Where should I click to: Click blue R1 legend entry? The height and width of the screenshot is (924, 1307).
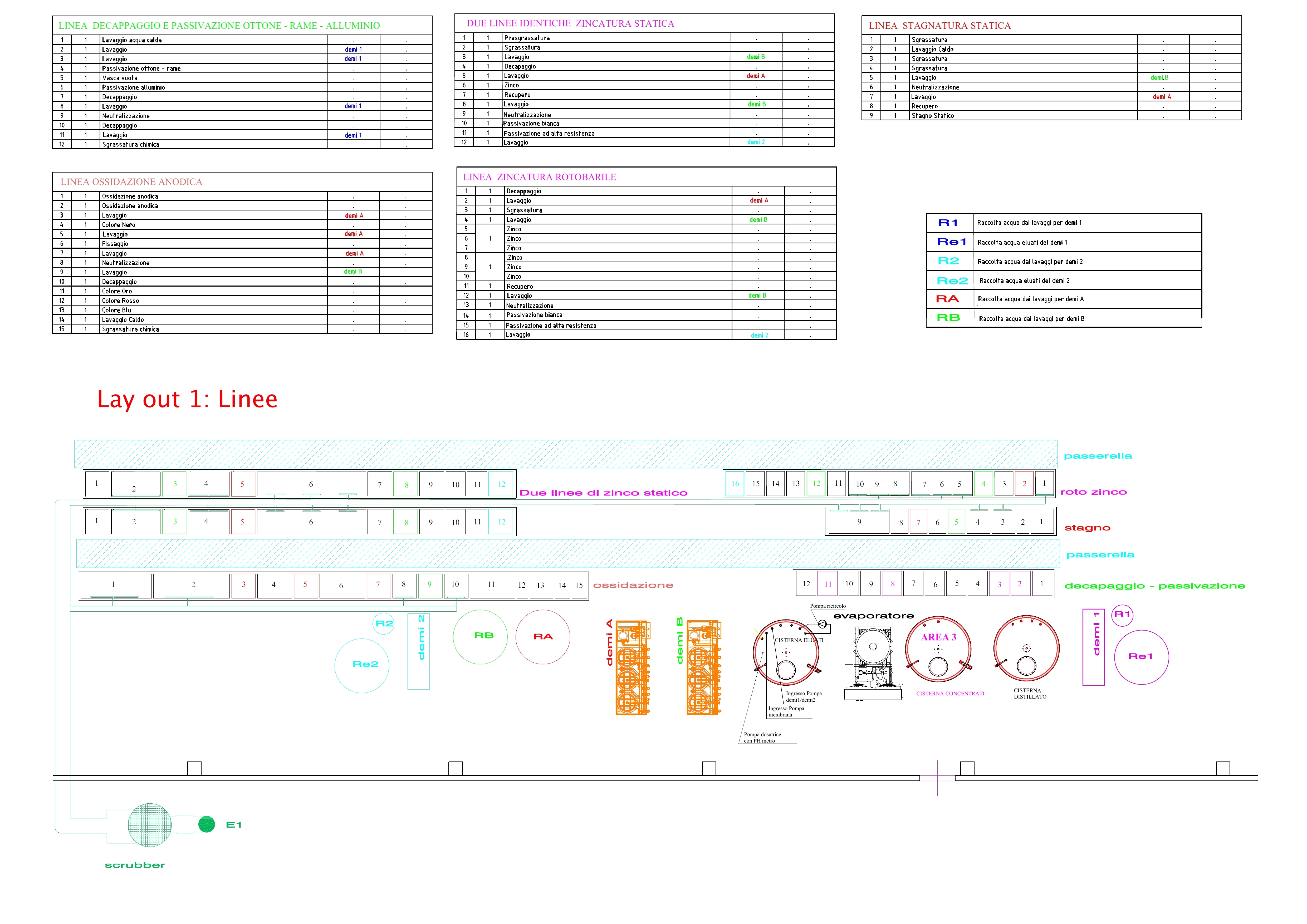click(948, 223)
